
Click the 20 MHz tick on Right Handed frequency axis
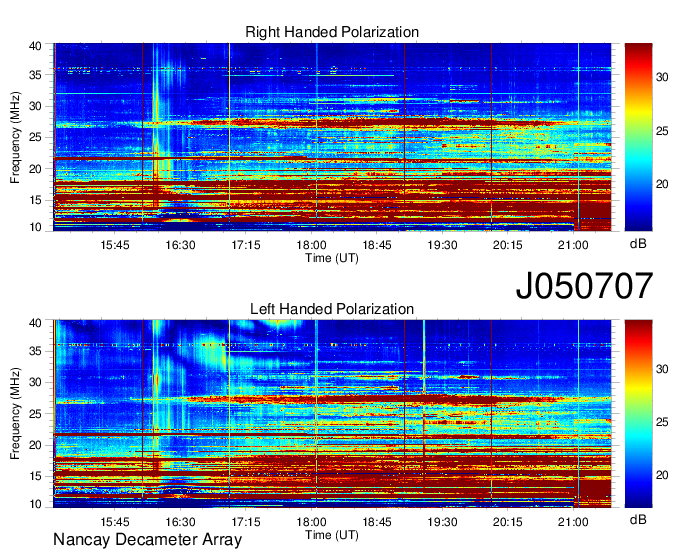[36, 169]
